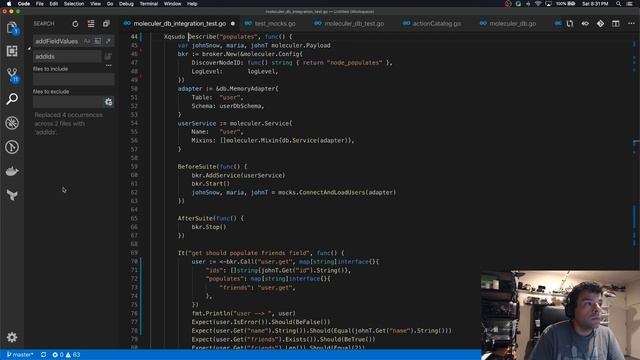The height and width of the screenshot is (360, 640).
Task: Select the Search magnifier in activity bar
Action: tap(12, 99)
